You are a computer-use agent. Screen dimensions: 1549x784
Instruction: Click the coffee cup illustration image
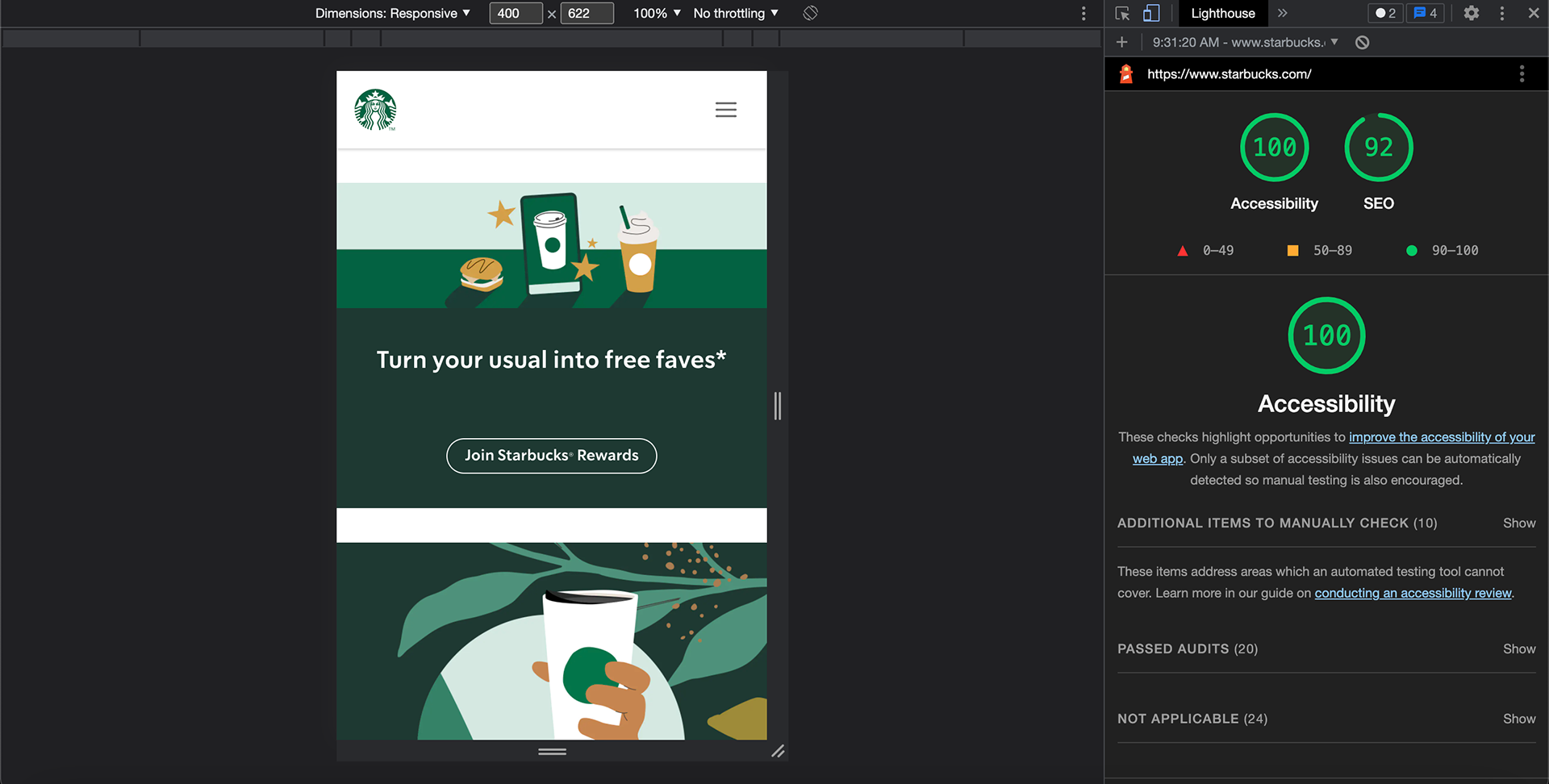pos(552,641)
